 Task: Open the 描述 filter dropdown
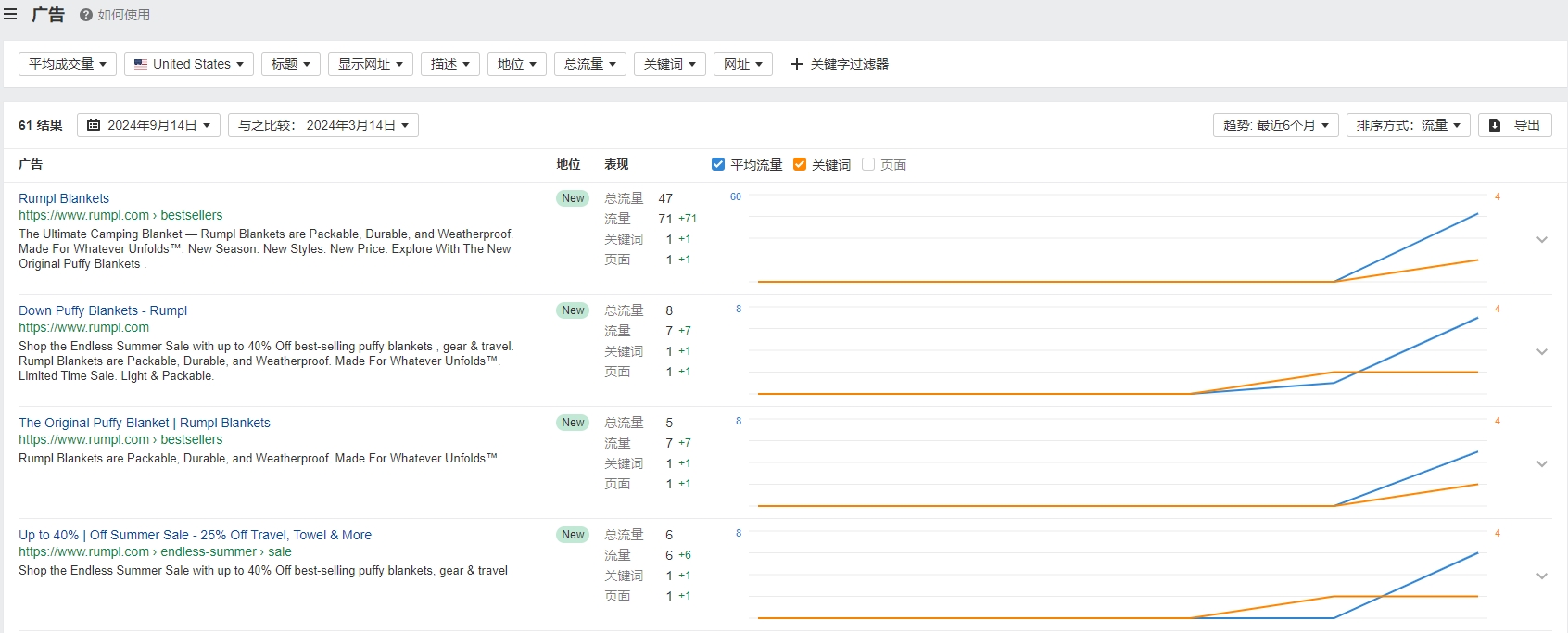[450, 64]
